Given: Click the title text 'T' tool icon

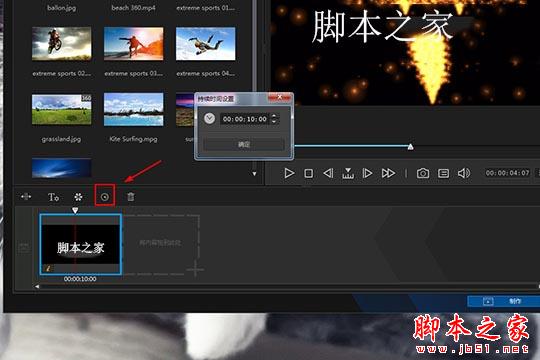Looking at the screenshot, I should coord(53,197).
